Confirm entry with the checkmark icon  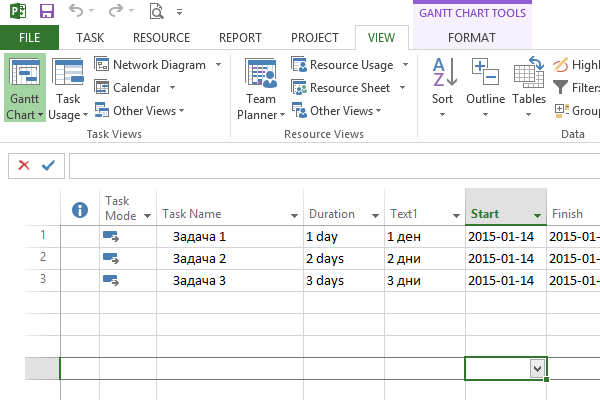48,165
